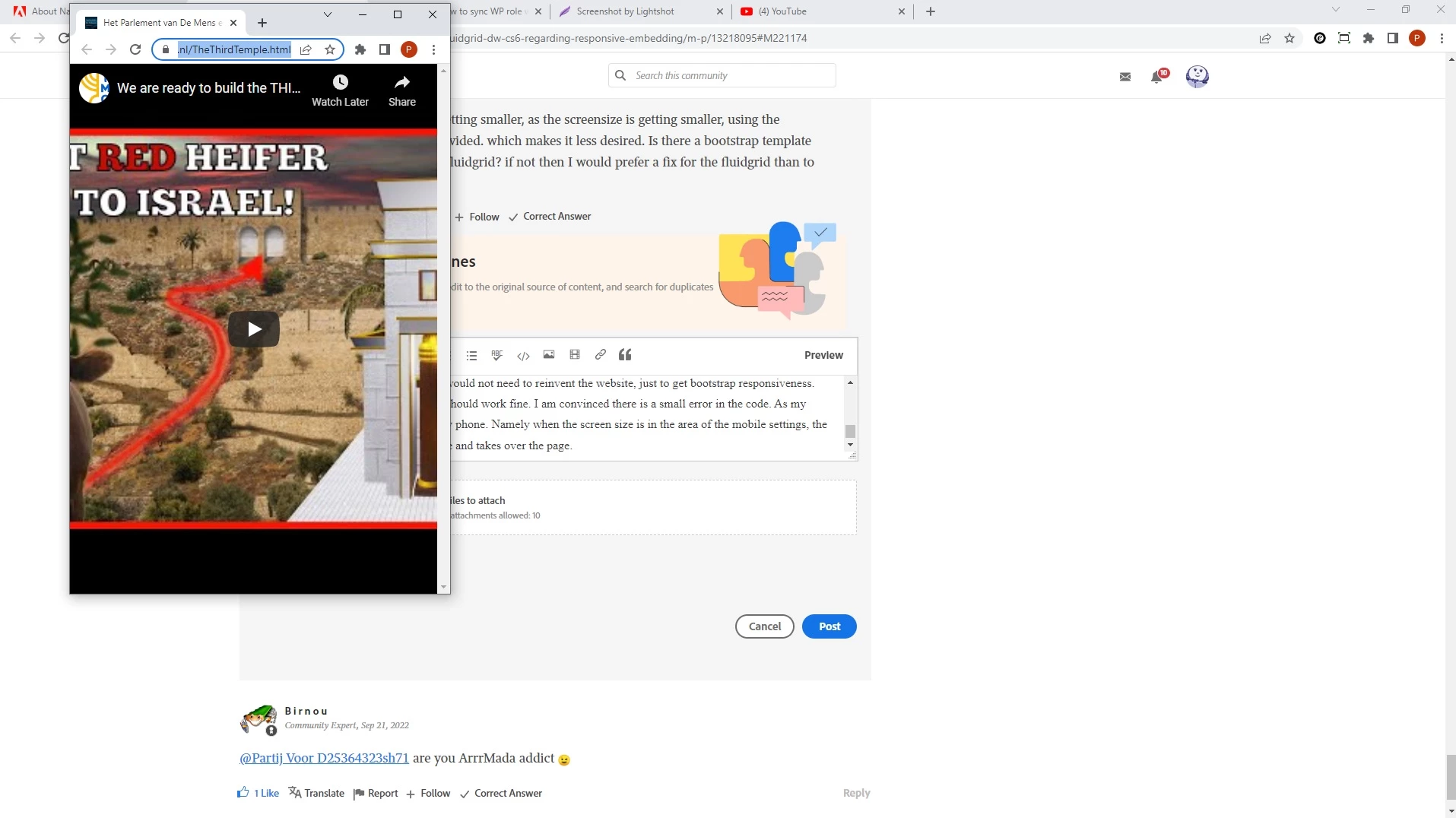The height and width of the screenshot is (818, 1456).
Task: Go forward in the small browser window
Action: [x=111, y=49]
